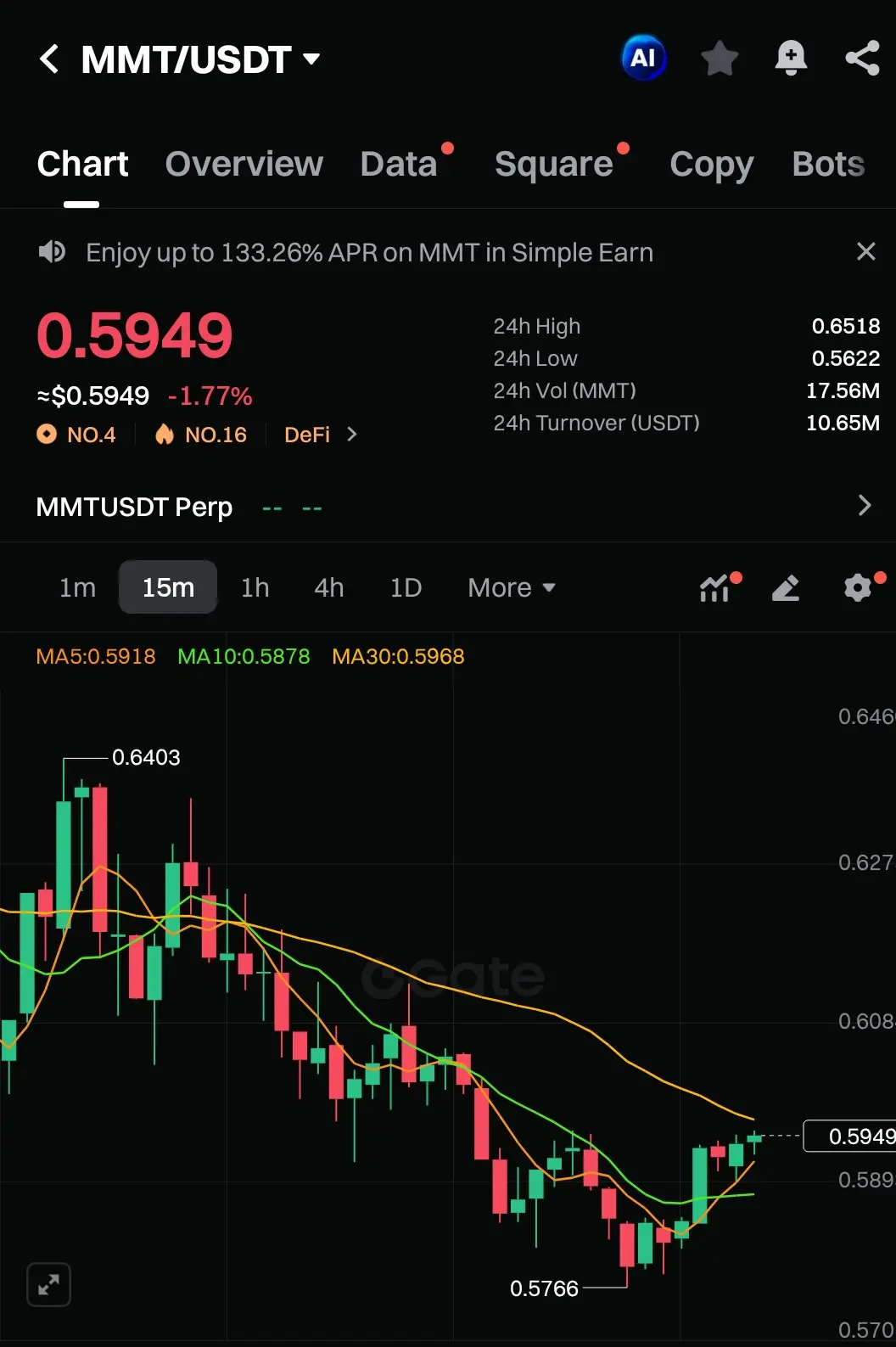Open the Bots tab
Viewport: 896px width, 1347px height.
(x=828, y=164)
